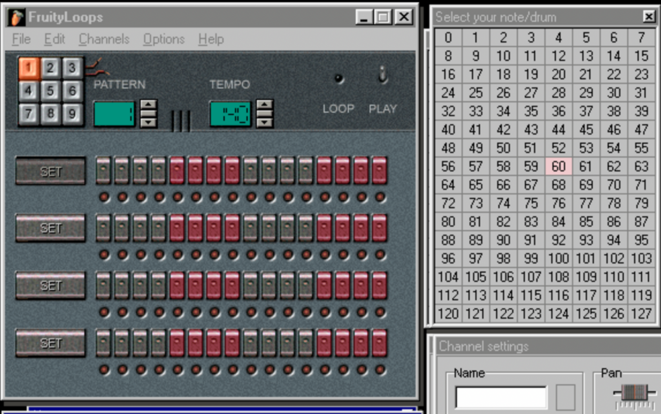Image resolution: width=661 pixels, height=414 pixels.
Task: Click the pattern number display
Action: coord(114,114)
